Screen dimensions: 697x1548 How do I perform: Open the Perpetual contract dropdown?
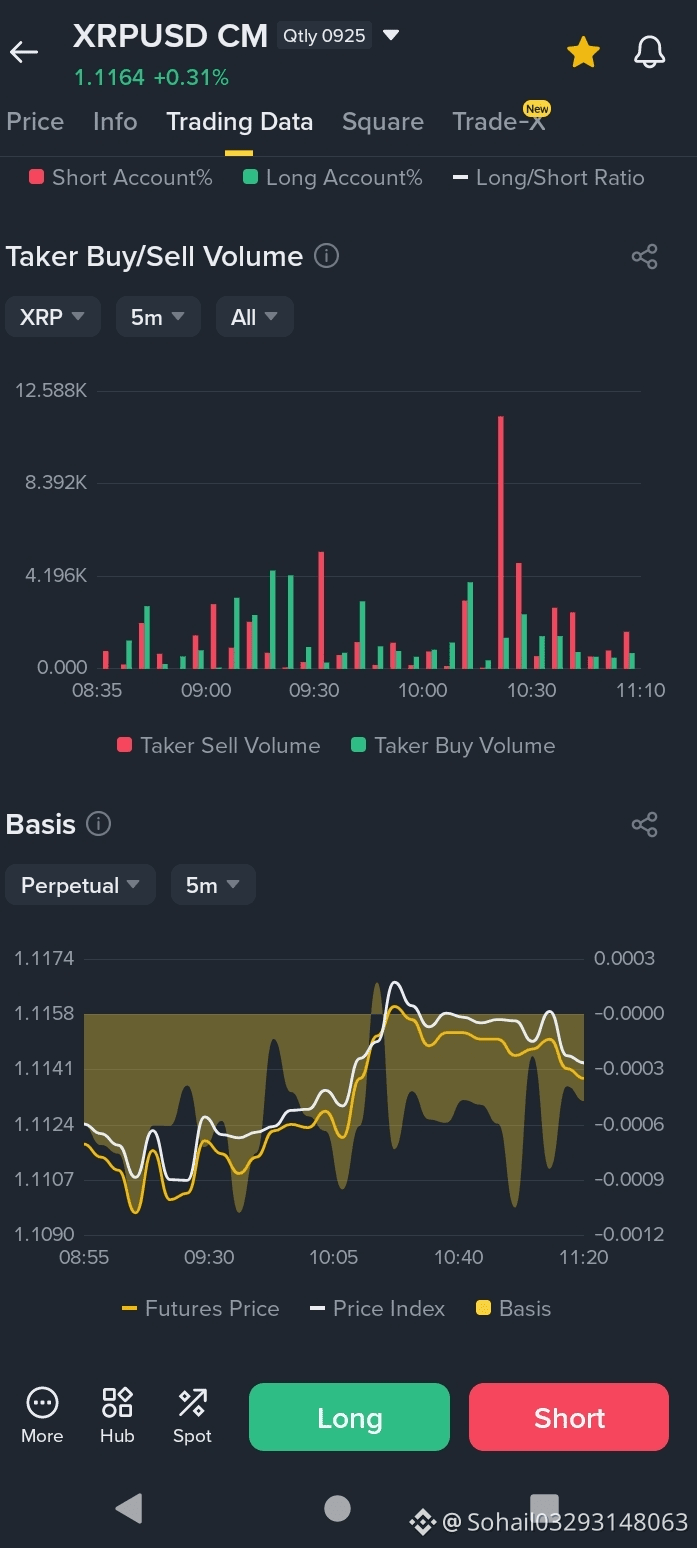click(x=81, y=885)
